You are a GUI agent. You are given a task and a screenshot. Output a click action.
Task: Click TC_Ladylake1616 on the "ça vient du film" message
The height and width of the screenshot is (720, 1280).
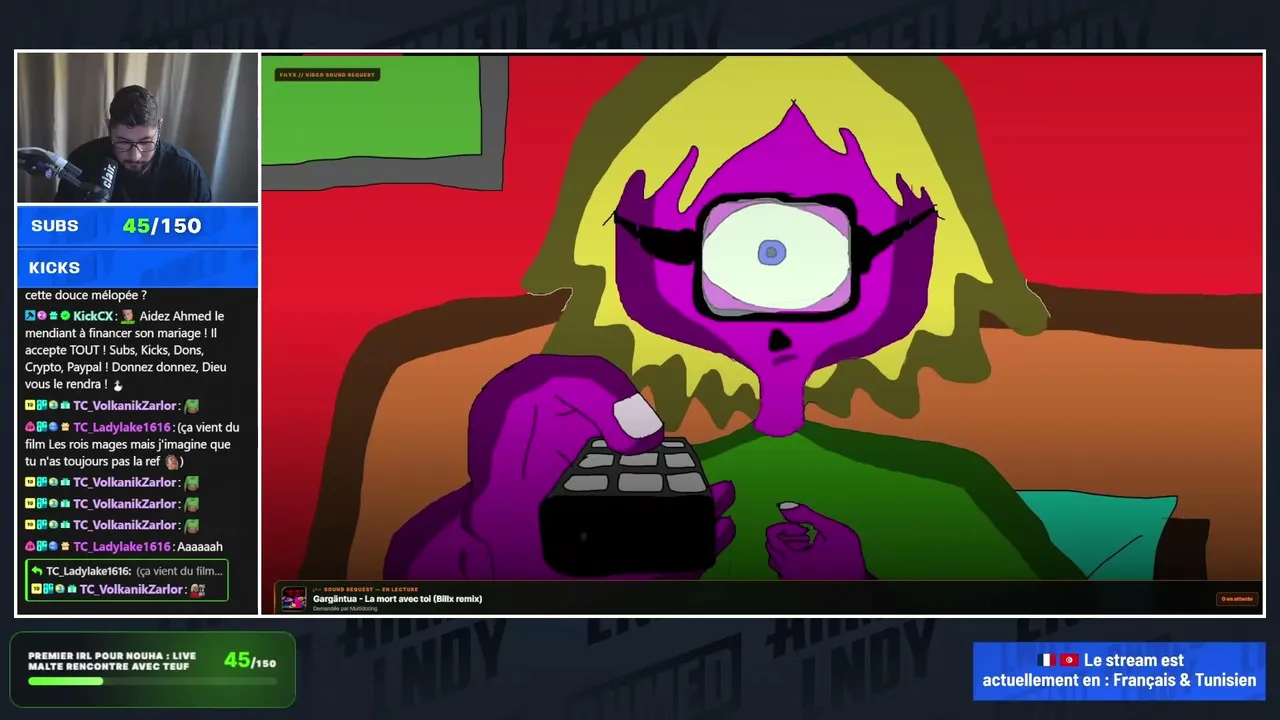122,427
